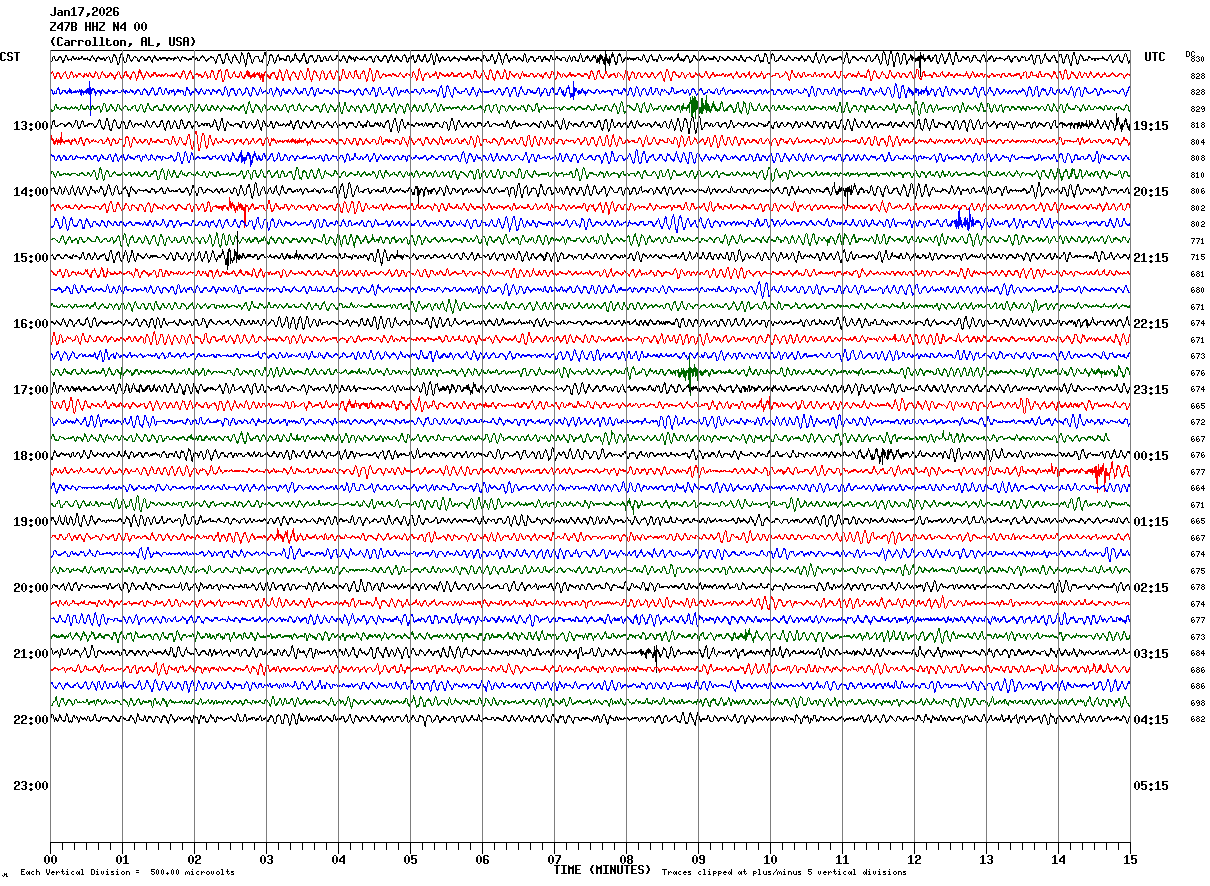Click the DC offset value 682

click(1198, 720)
